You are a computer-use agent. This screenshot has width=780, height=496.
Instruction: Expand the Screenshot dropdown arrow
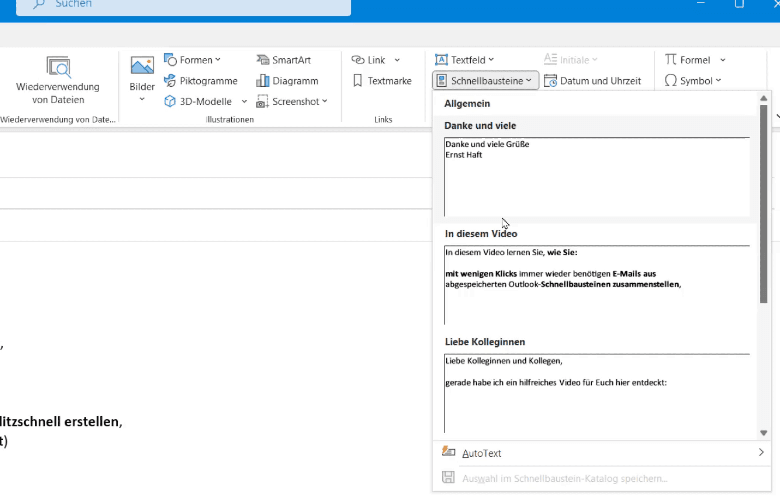(x=325, y=101)
